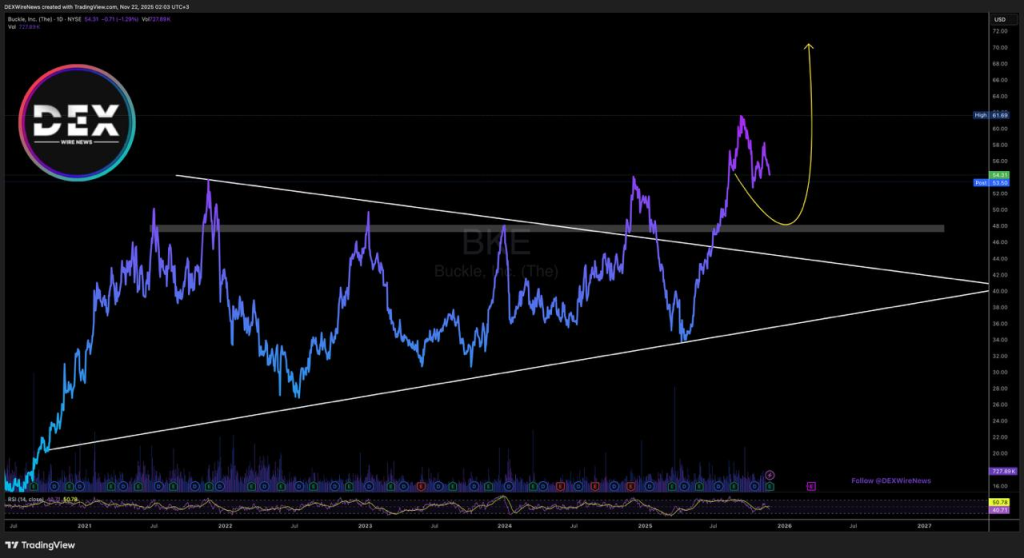Click the 30.00 price axis label
The height and width of the screenshot is (558, 1024).
pyautogui.click(x=1000, y=372)
